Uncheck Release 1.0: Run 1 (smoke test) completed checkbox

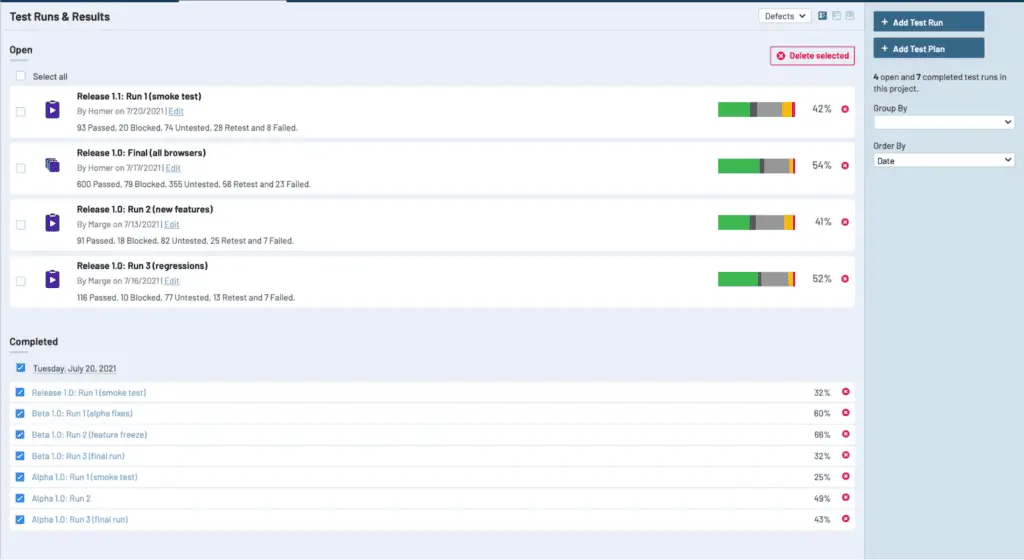point(20,392)
